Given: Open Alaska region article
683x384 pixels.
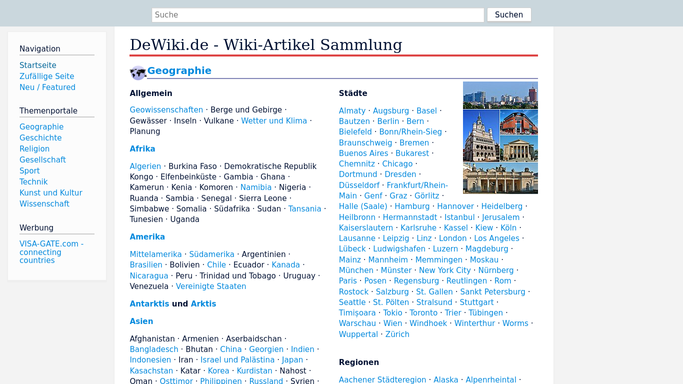Looking at the screenshot, I should pyautogui.click(x=446, y=380).
